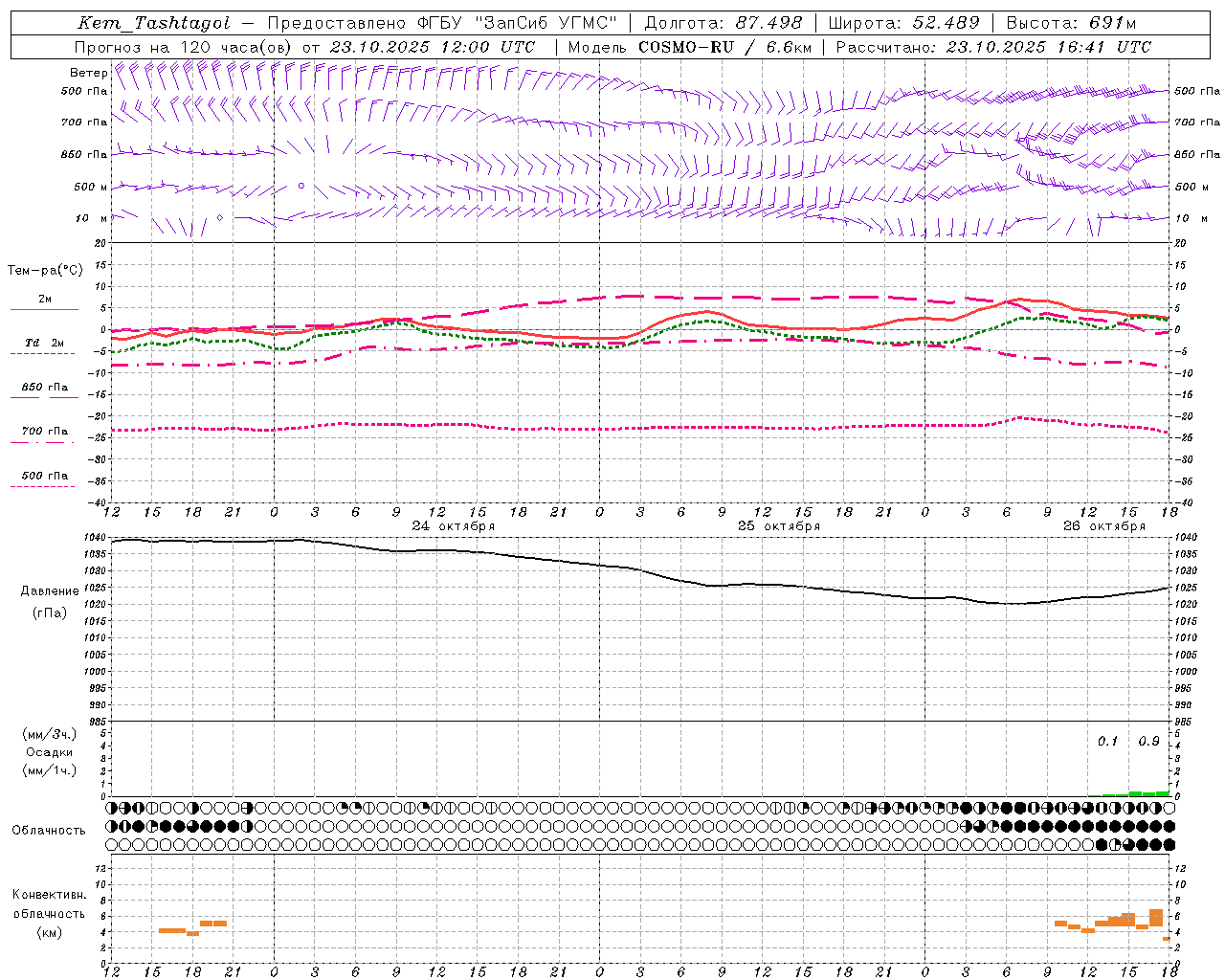Select the 26 октября date label

[1104, 526]
